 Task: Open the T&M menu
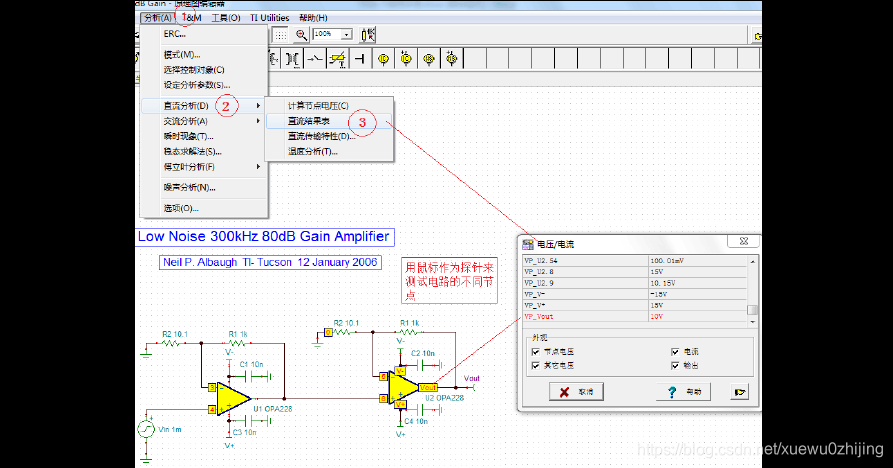click(x=192, y=18)
